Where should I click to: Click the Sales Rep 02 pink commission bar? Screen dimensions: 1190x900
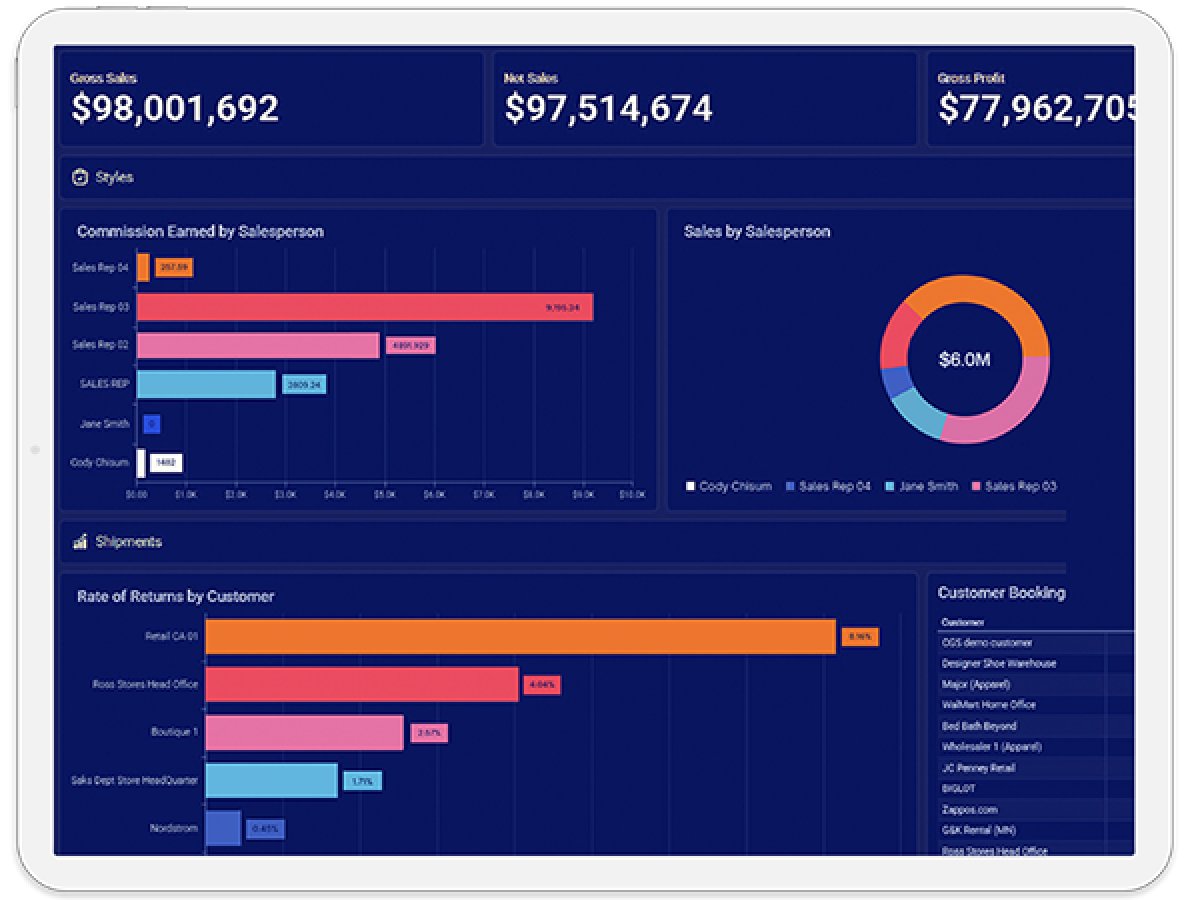(x=257, y=346)
